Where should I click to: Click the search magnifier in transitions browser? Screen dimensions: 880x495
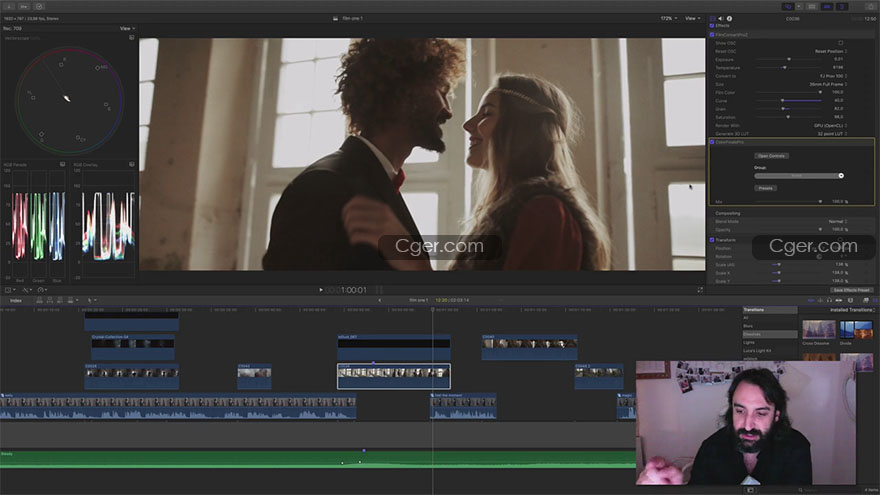(x=800, y=490)
